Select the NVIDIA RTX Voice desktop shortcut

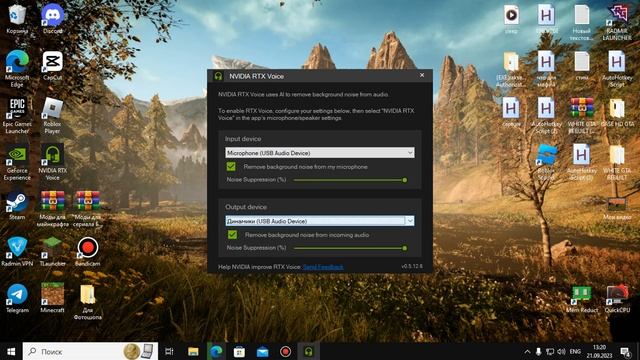[52, 162]
